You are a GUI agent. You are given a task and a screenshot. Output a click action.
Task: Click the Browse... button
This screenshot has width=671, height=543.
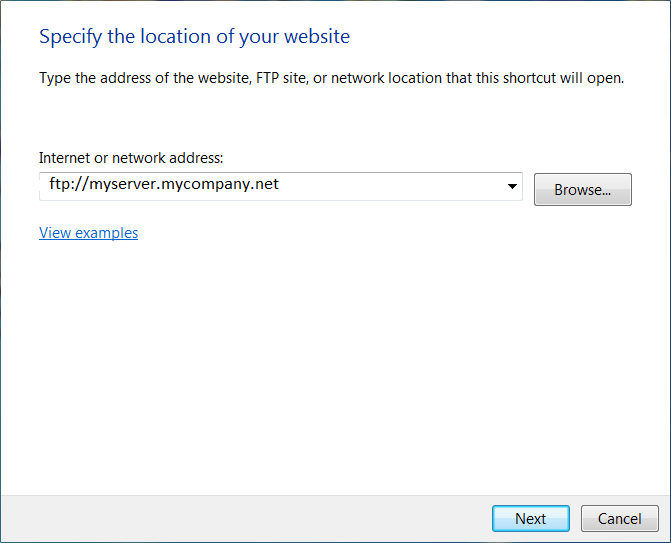coord(582,189)
